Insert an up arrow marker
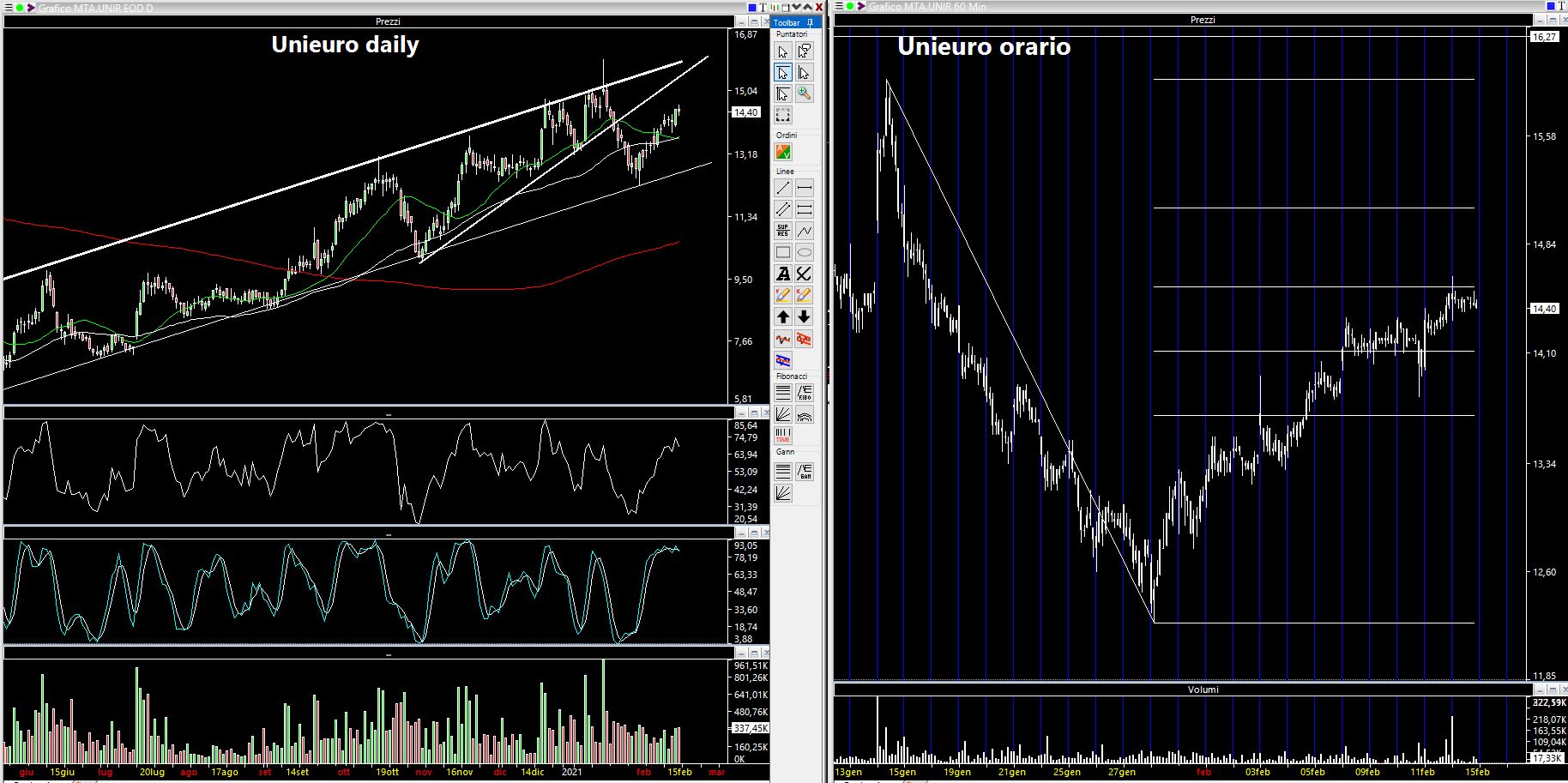 (783, 317)
